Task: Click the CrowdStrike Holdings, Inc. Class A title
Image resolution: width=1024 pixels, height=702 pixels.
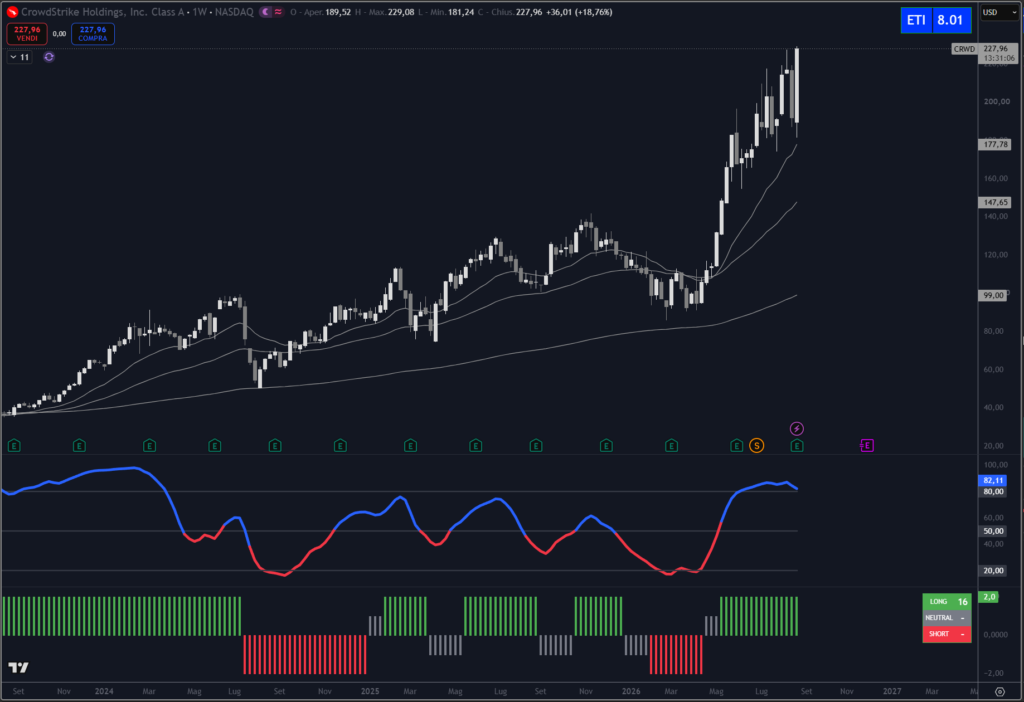Action: point(103,12)
